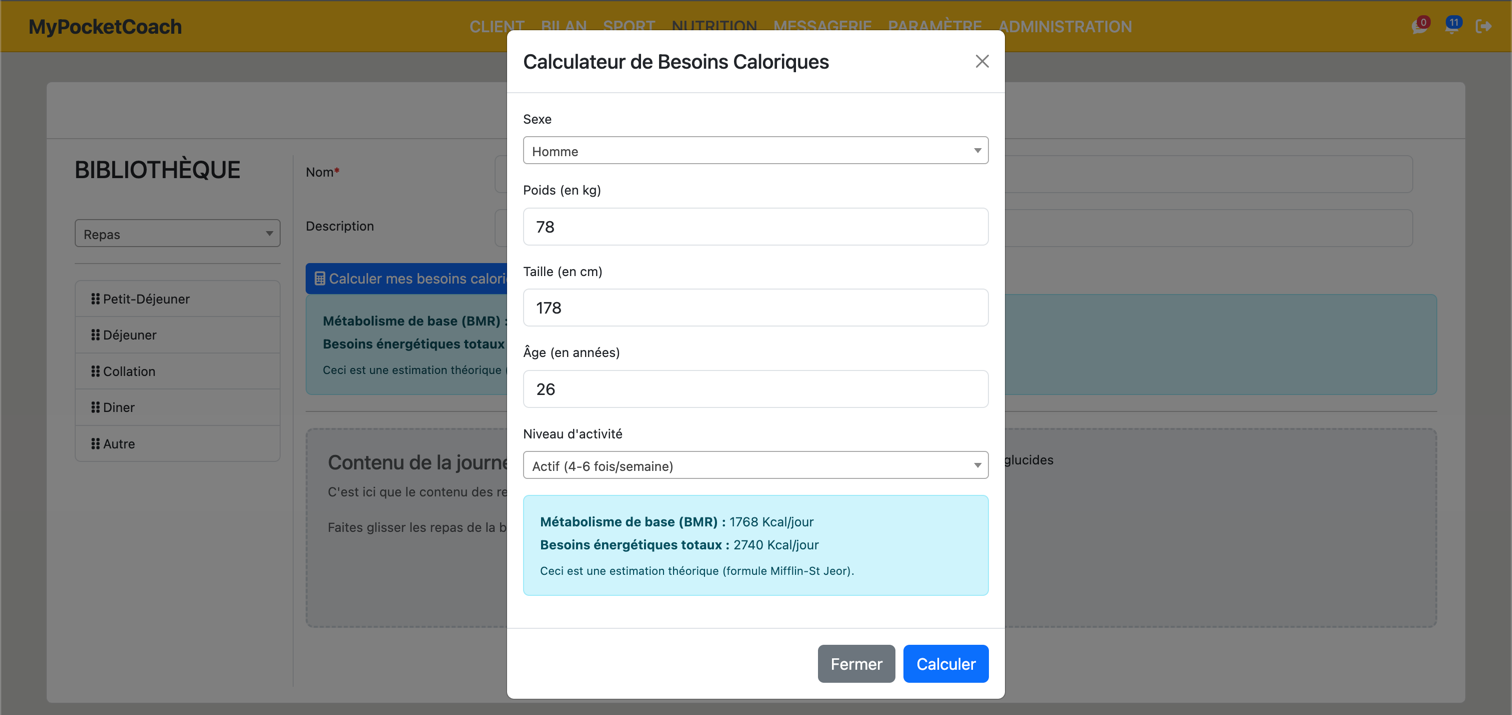Open the Sexe dropdown showing Homme
1512x715 pixels.
tap(755, 150)
